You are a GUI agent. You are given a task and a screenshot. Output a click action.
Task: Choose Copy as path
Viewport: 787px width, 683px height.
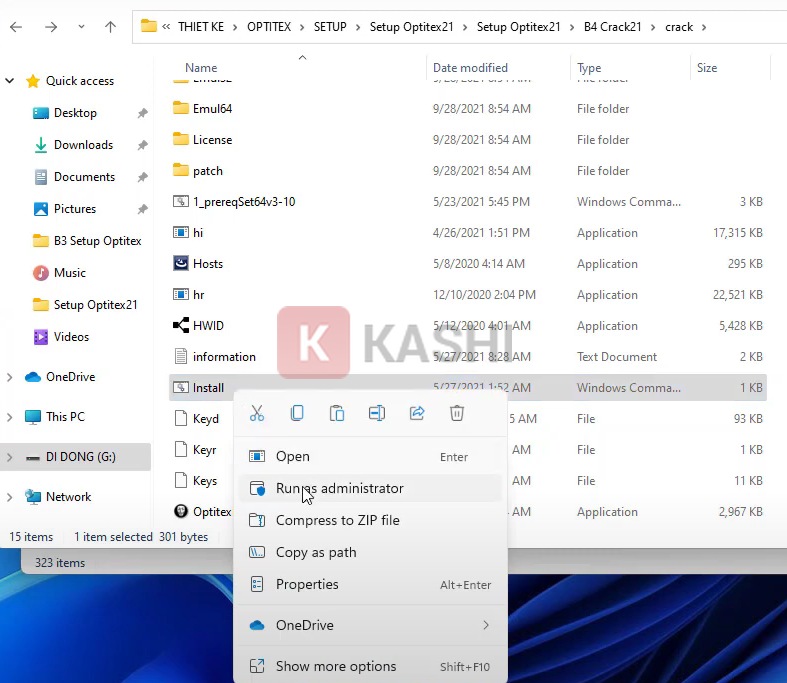click(x=370, y=553)
